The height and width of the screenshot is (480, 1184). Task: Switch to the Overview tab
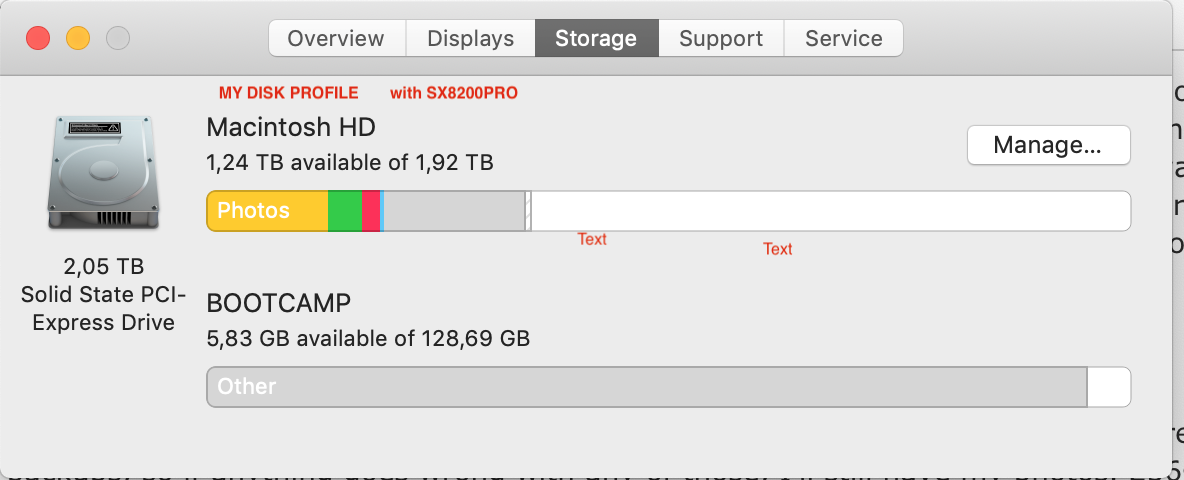pyautogui.click(x=336, y=39)
